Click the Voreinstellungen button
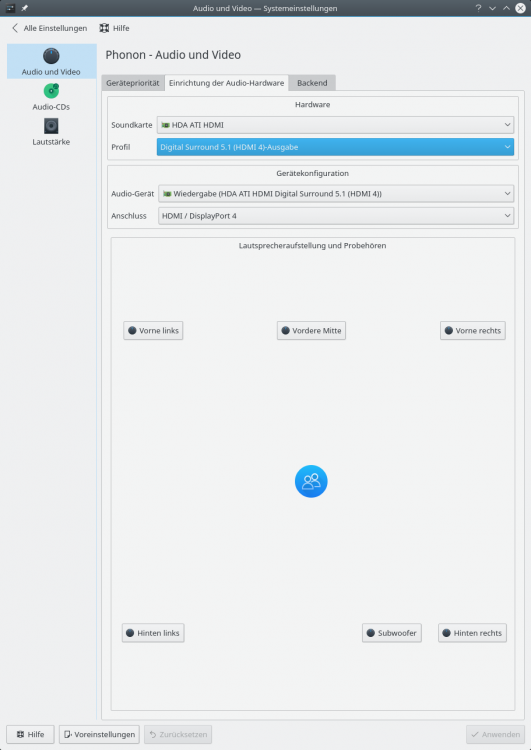The height and width of the screenshot is (750, 531). point(100,734)
